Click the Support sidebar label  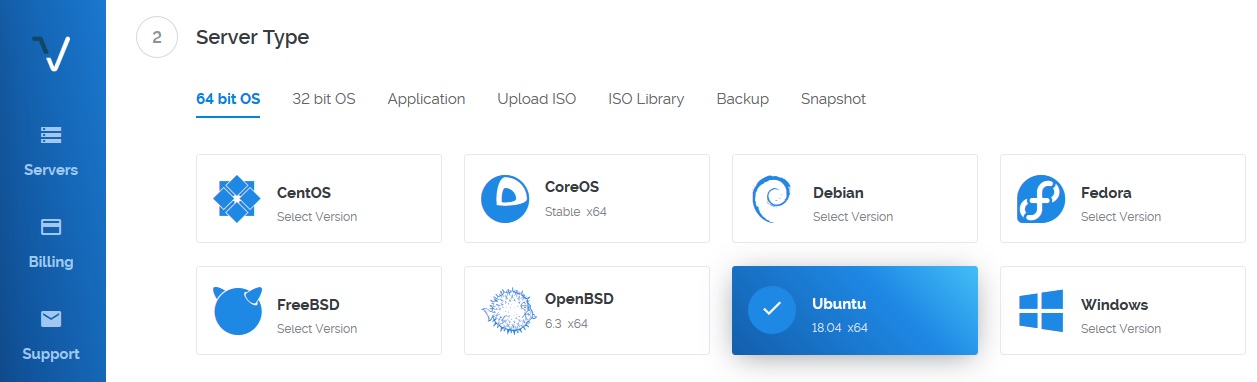click(x=51, y=354)
